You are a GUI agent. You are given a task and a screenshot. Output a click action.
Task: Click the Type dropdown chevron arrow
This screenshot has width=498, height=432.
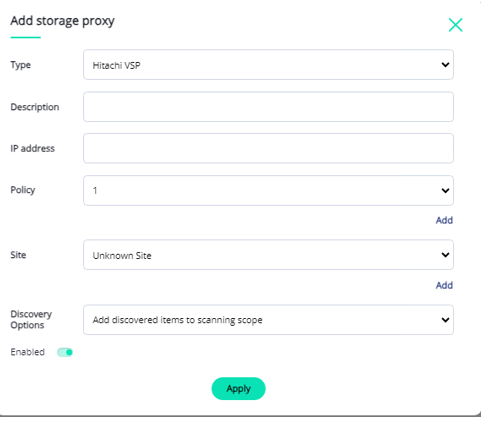pyautogui.click(x=445, y=65)
